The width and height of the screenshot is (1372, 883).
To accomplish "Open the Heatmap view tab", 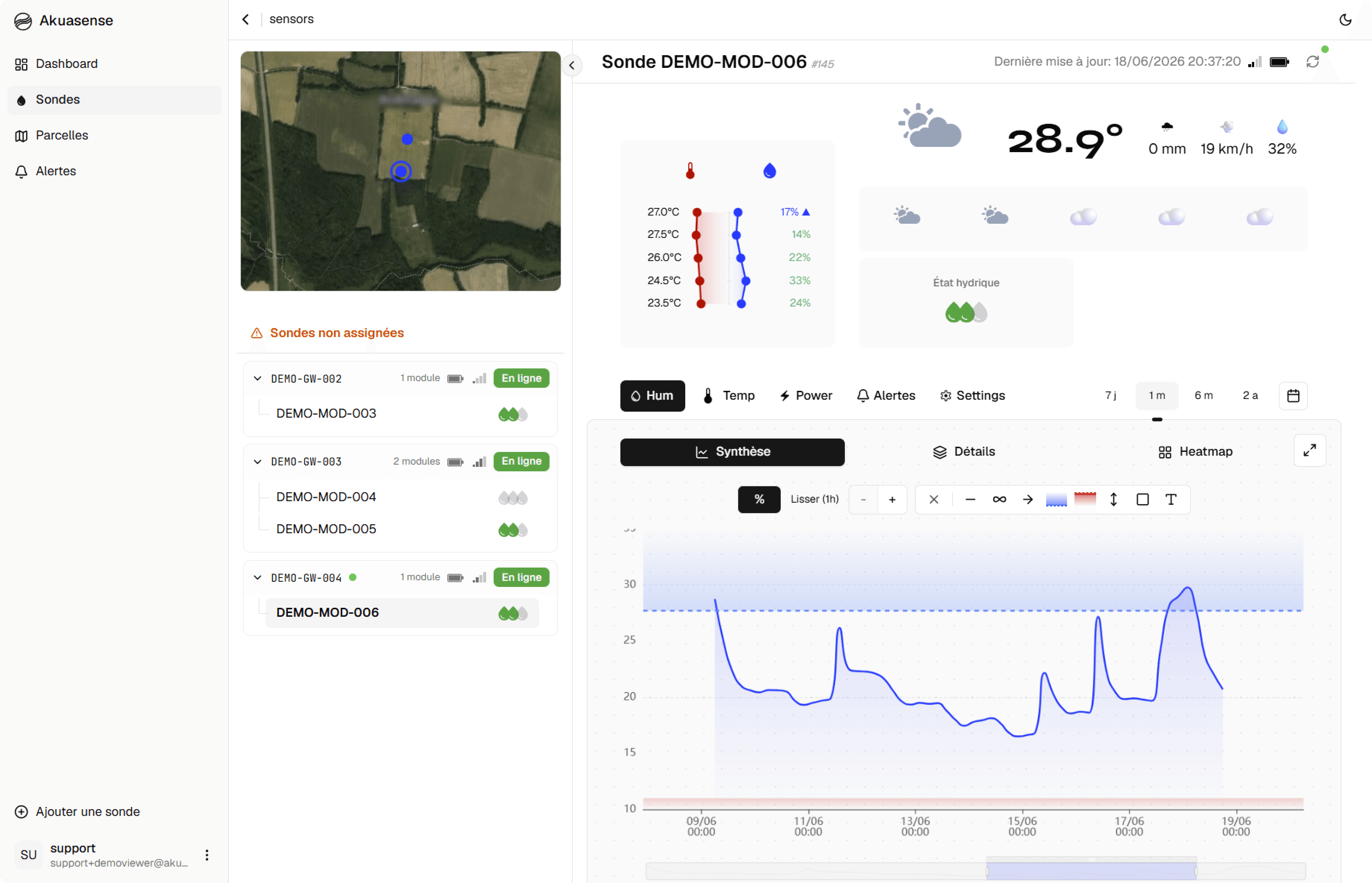I will (x=1195, y=452).
